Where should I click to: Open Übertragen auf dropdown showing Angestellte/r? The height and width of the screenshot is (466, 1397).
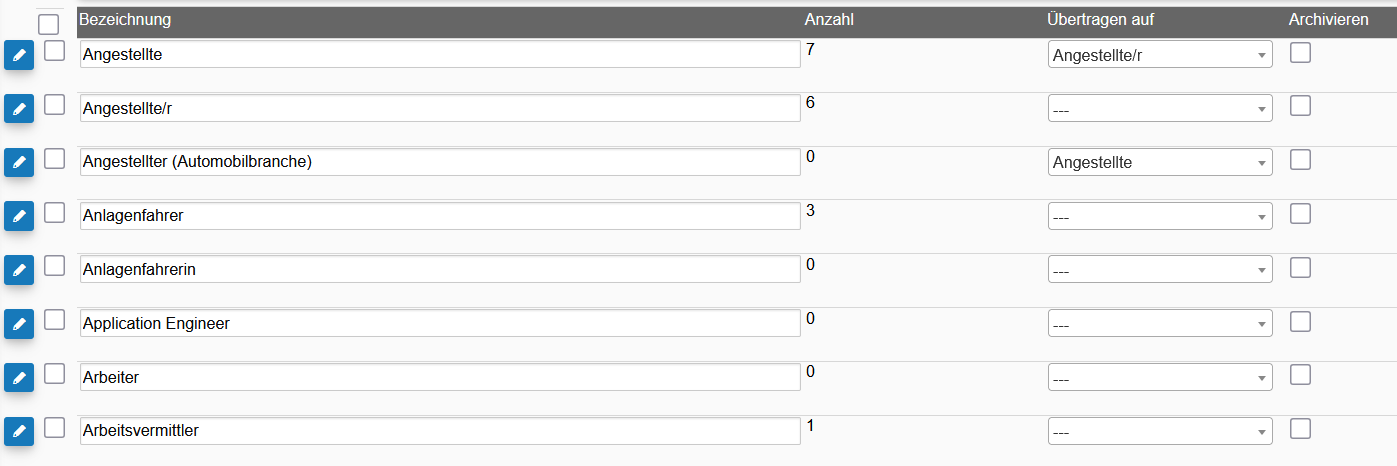(x=1160, y=55)
